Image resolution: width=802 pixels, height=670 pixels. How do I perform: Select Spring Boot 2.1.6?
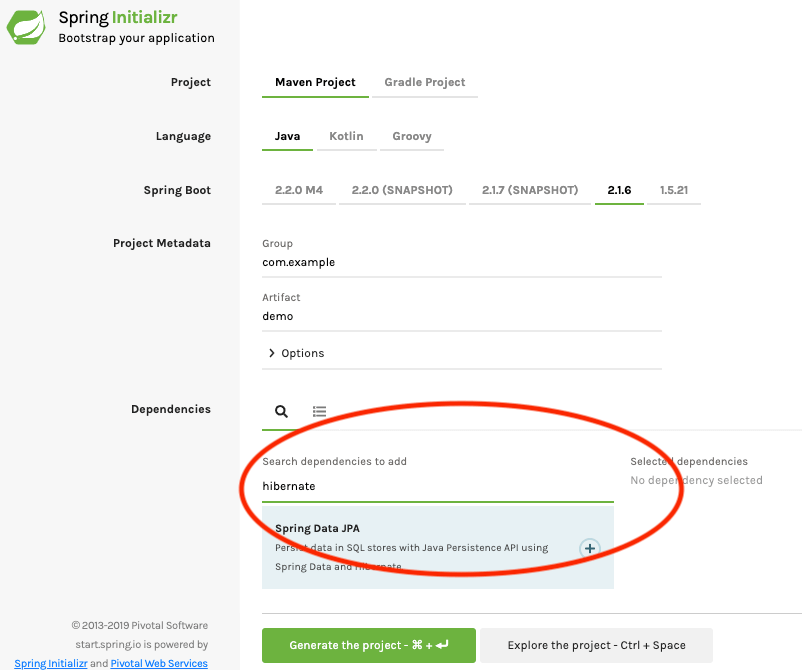point(619,190)
